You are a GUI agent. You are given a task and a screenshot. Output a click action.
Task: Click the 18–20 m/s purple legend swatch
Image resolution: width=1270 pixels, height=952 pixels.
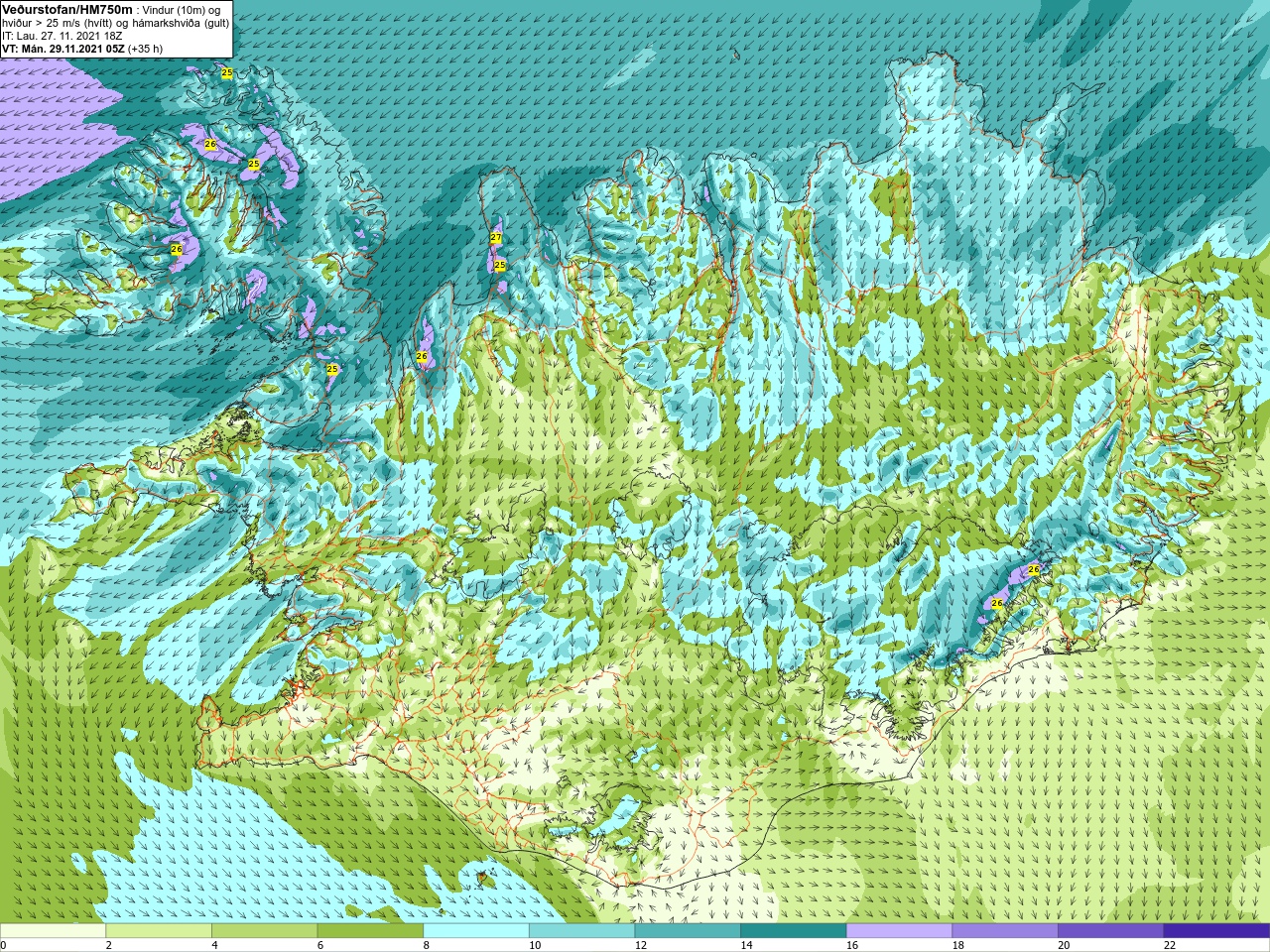coord(1005,931)
